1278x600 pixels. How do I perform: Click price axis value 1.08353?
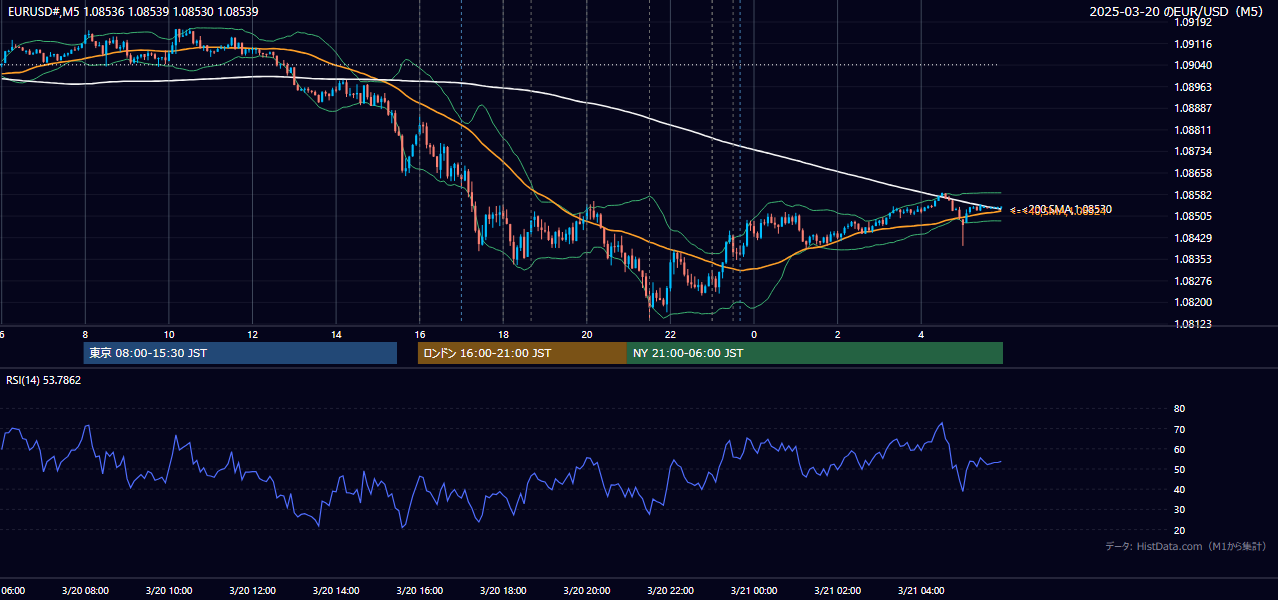pyautogui.click(x=1194, y=259)
